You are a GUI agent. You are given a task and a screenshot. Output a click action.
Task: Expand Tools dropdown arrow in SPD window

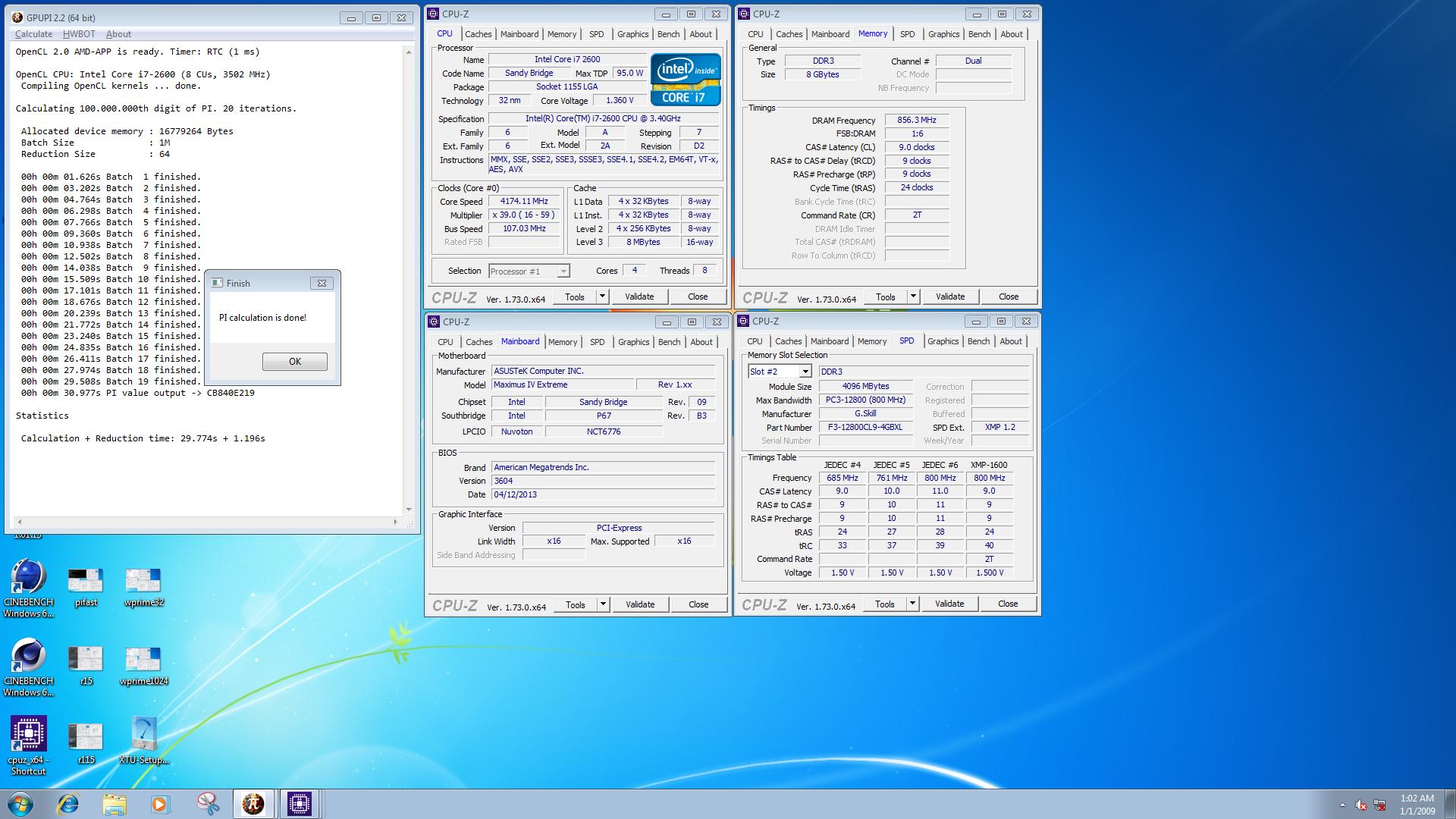click(x=912, y=604)
